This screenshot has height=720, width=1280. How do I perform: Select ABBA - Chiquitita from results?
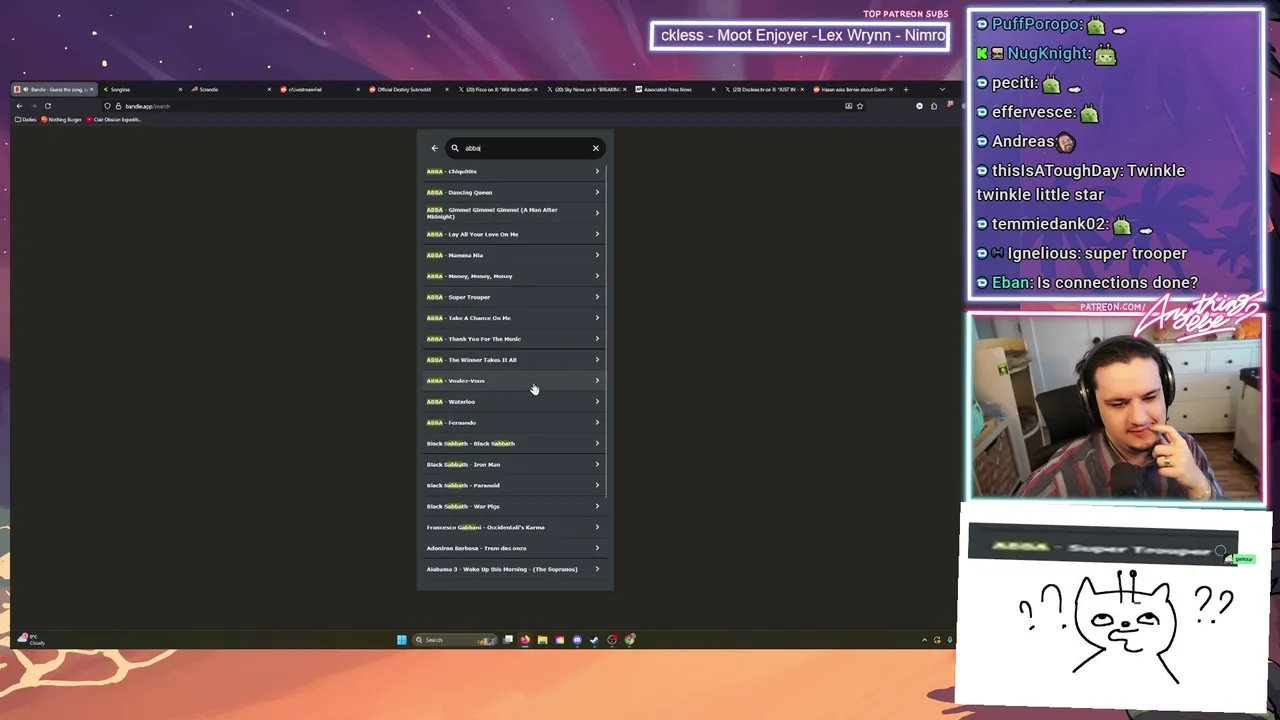[x=513, y=171]
